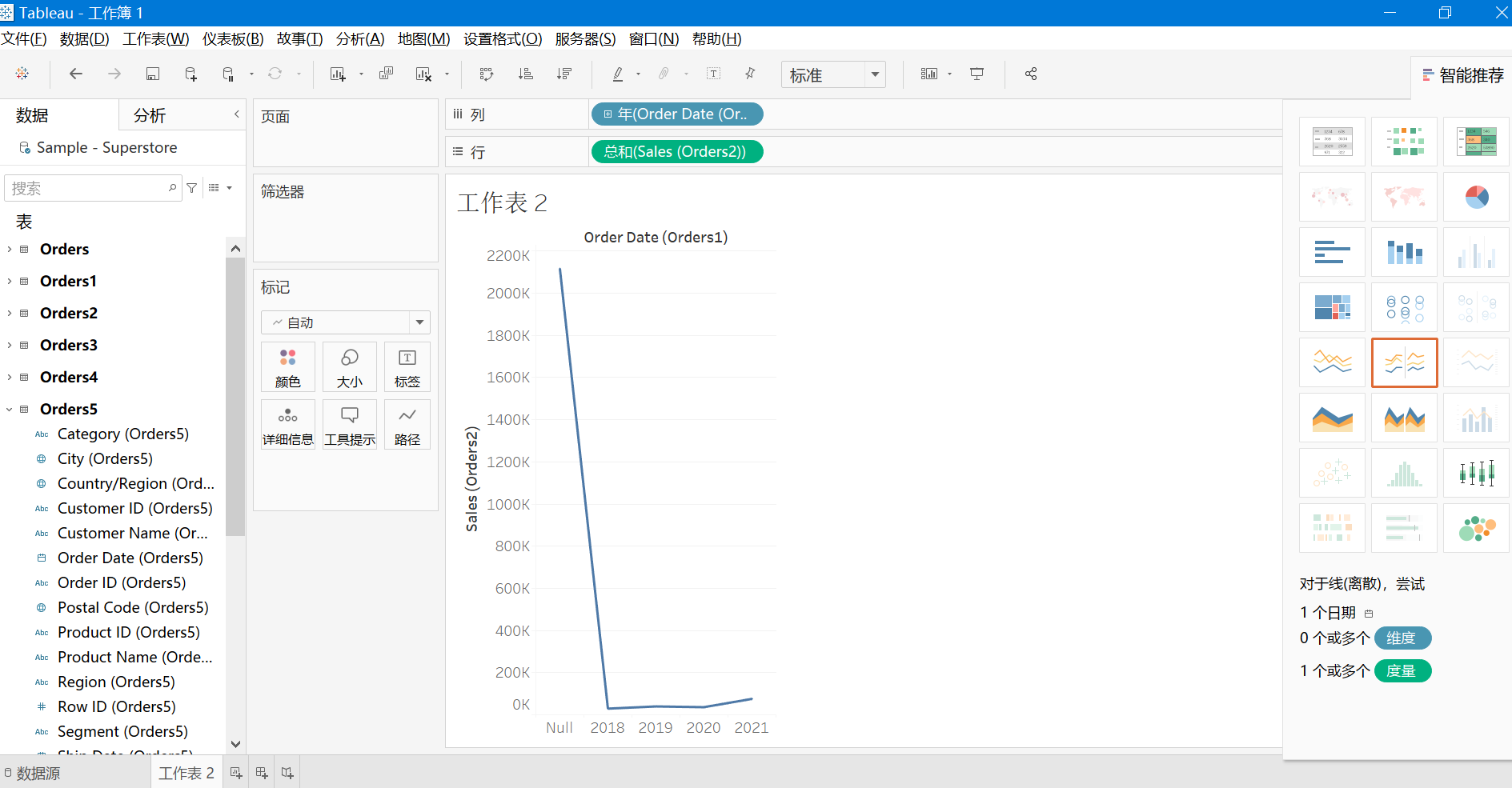This screenshot has width=1512, height=788.
Task: Open the Path mark card
Action: point(407,425)
